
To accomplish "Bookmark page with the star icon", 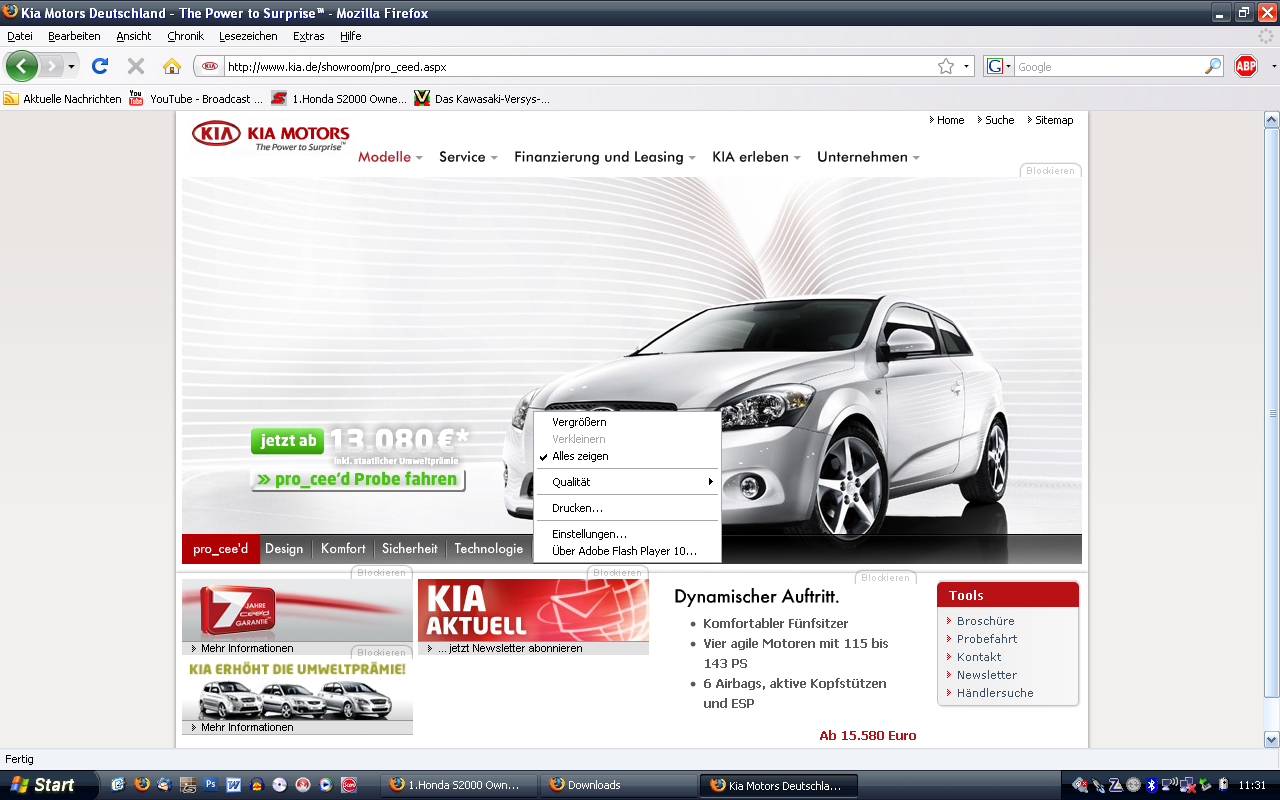I will 945,67.
